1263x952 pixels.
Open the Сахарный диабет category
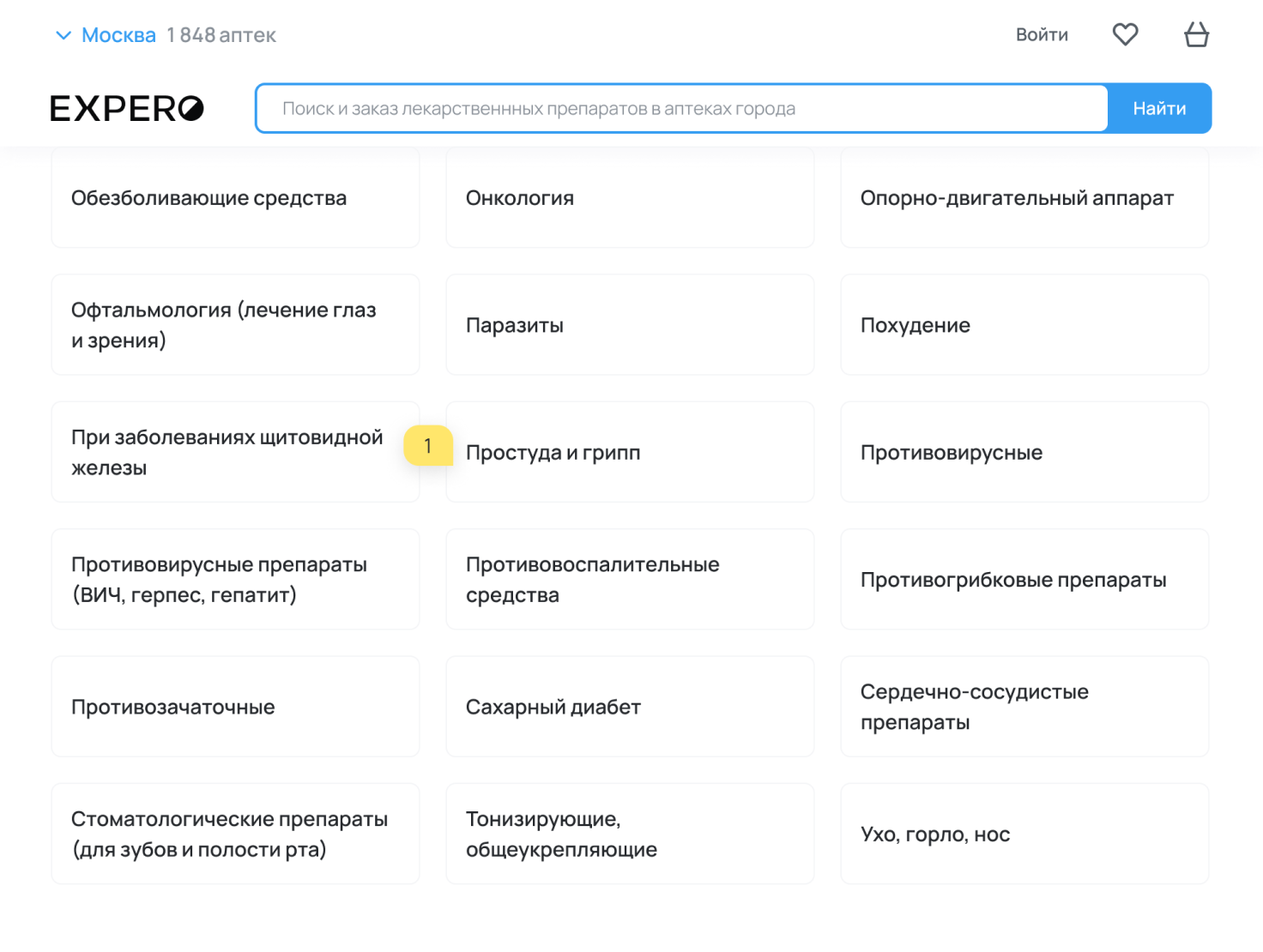[630, 707]
